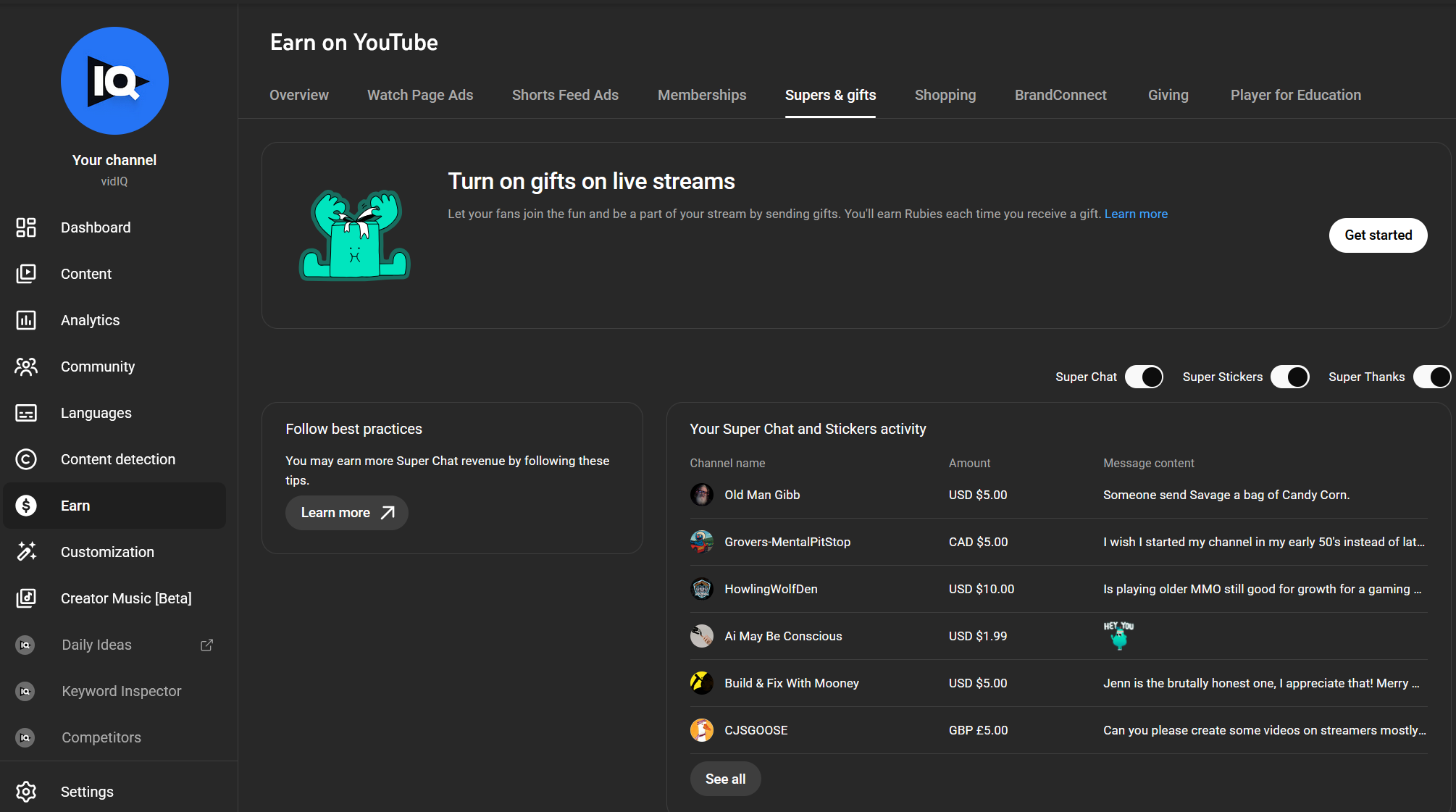Screen dimensions: 1456x812
Task: Click the USD $10.00 amount
Action: click(982, 589)
